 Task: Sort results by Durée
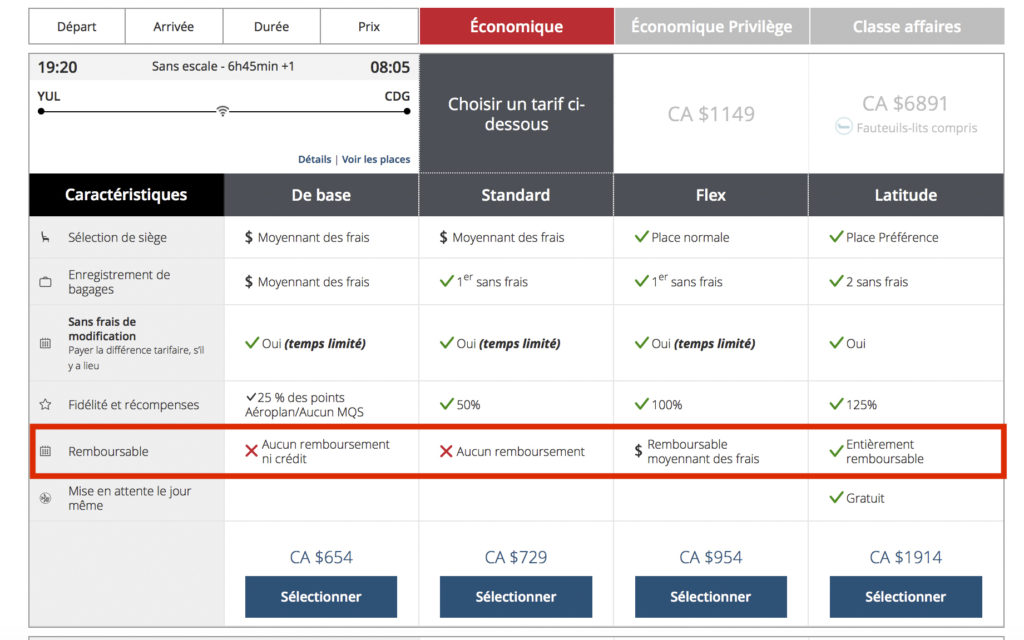271,27
